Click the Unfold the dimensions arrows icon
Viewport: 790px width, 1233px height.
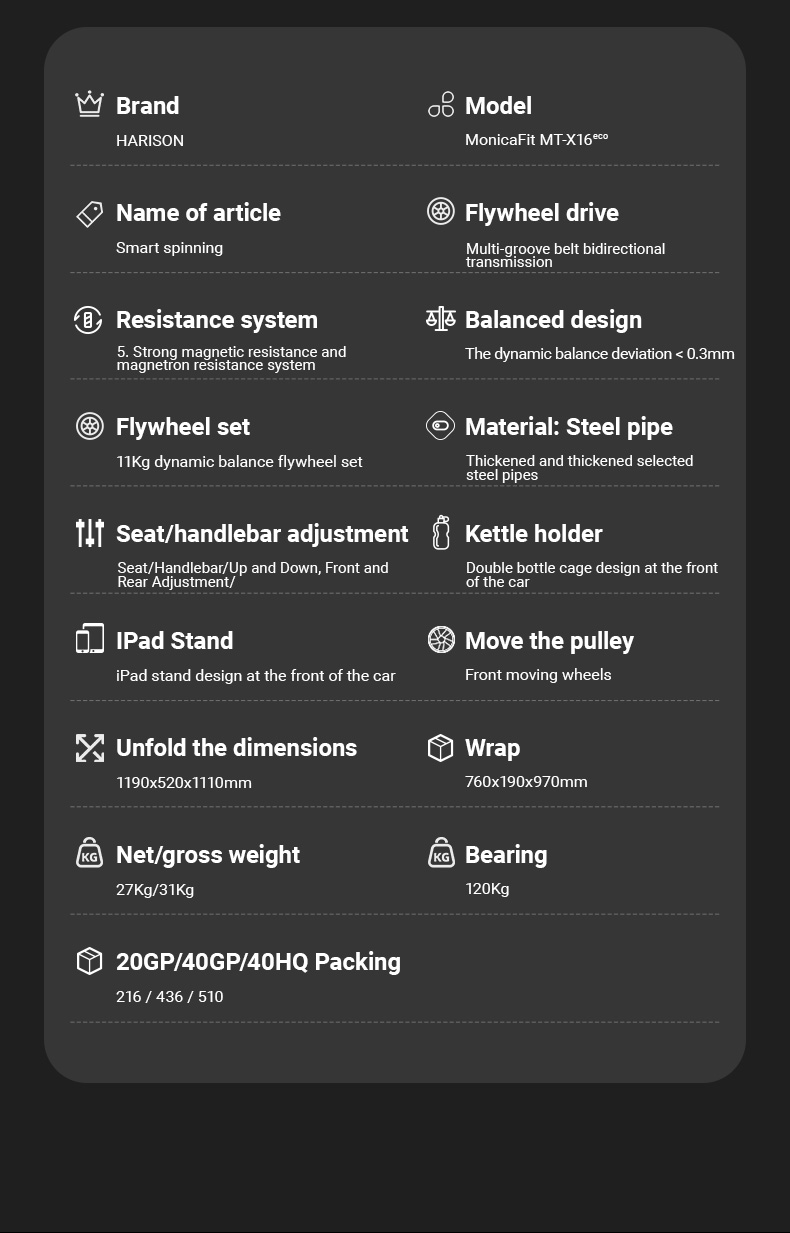90,747
